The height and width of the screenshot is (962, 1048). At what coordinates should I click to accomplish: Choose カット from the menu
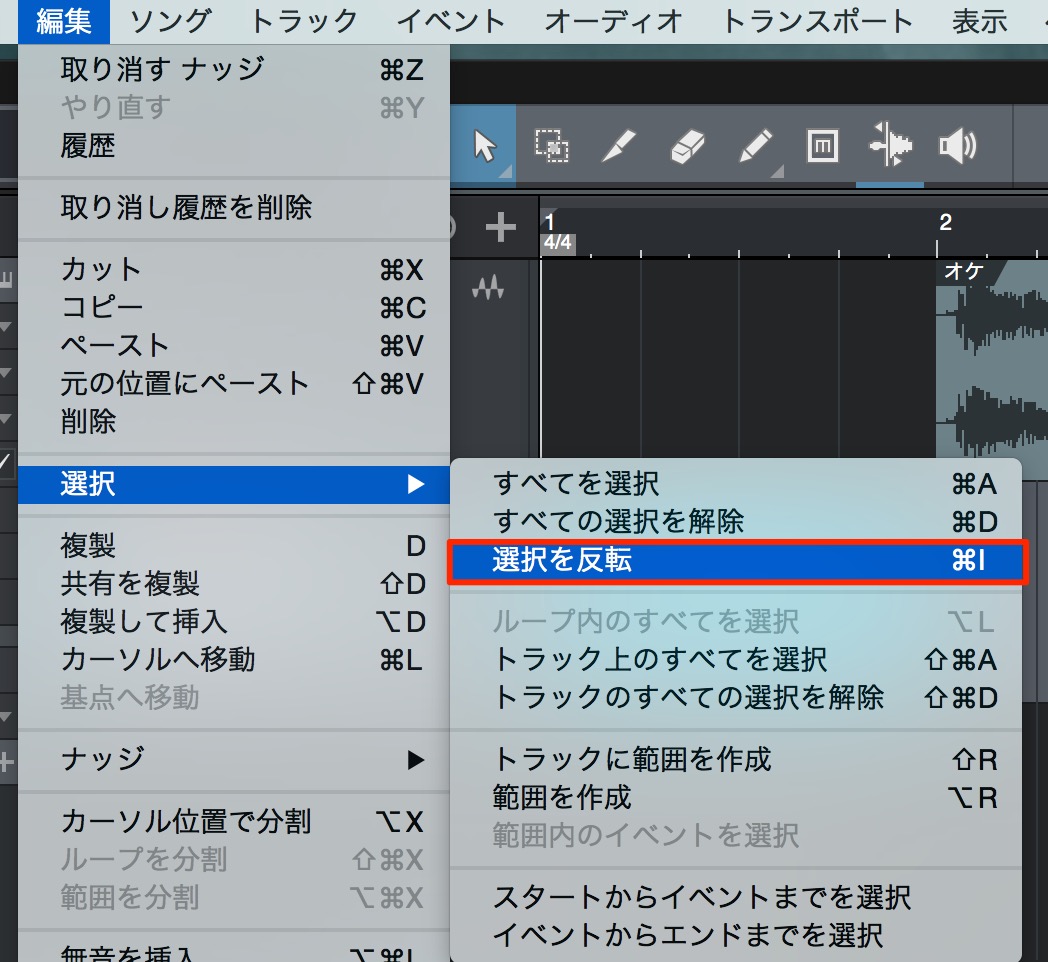(x=234, y=269)
